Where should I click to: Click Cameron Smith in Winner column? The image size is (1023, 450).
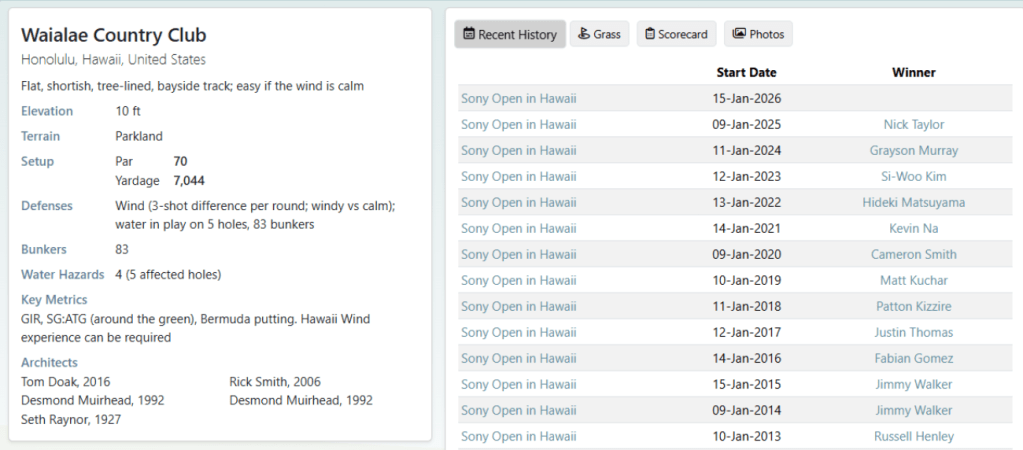point(913,254)
